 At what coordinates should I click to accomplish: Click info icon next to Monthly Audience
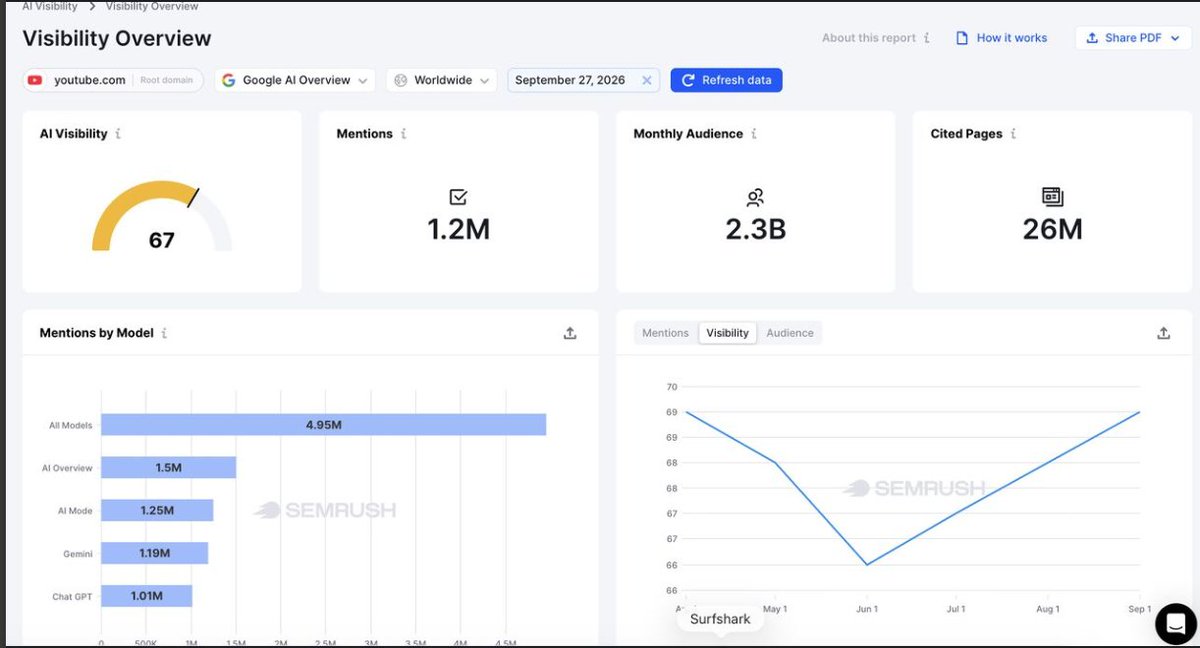tap(754, 134)
